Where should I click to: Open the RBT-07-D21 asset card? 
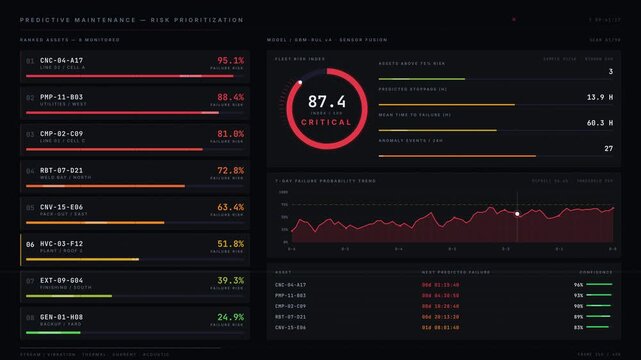coord(134,177)
